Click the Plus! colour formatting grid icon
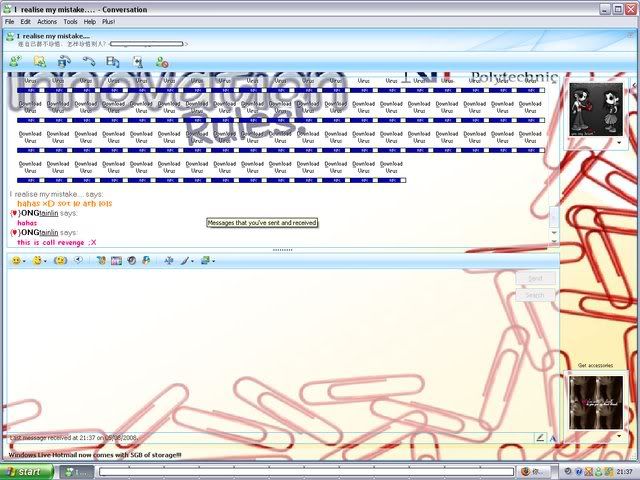Screen dimensions: 640x480 (x=116, y=260)
